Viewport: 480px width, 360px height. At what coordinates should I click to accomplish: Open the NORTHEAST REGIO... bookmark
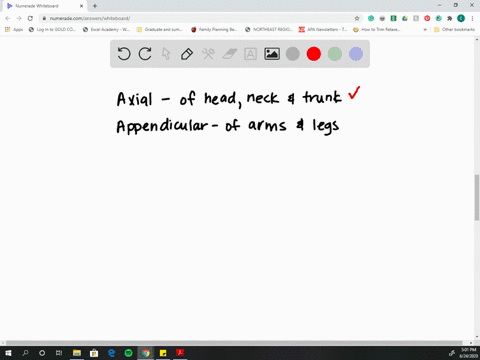pyautogui.click(x=269, y=29)
